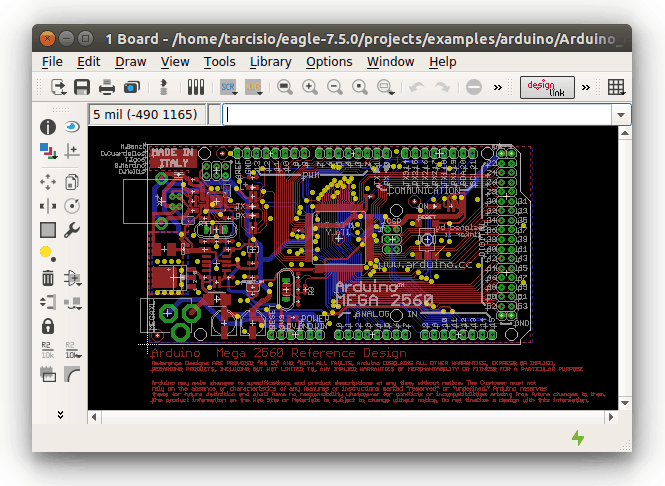Click Zoom to fit icon

click(285, 87)
